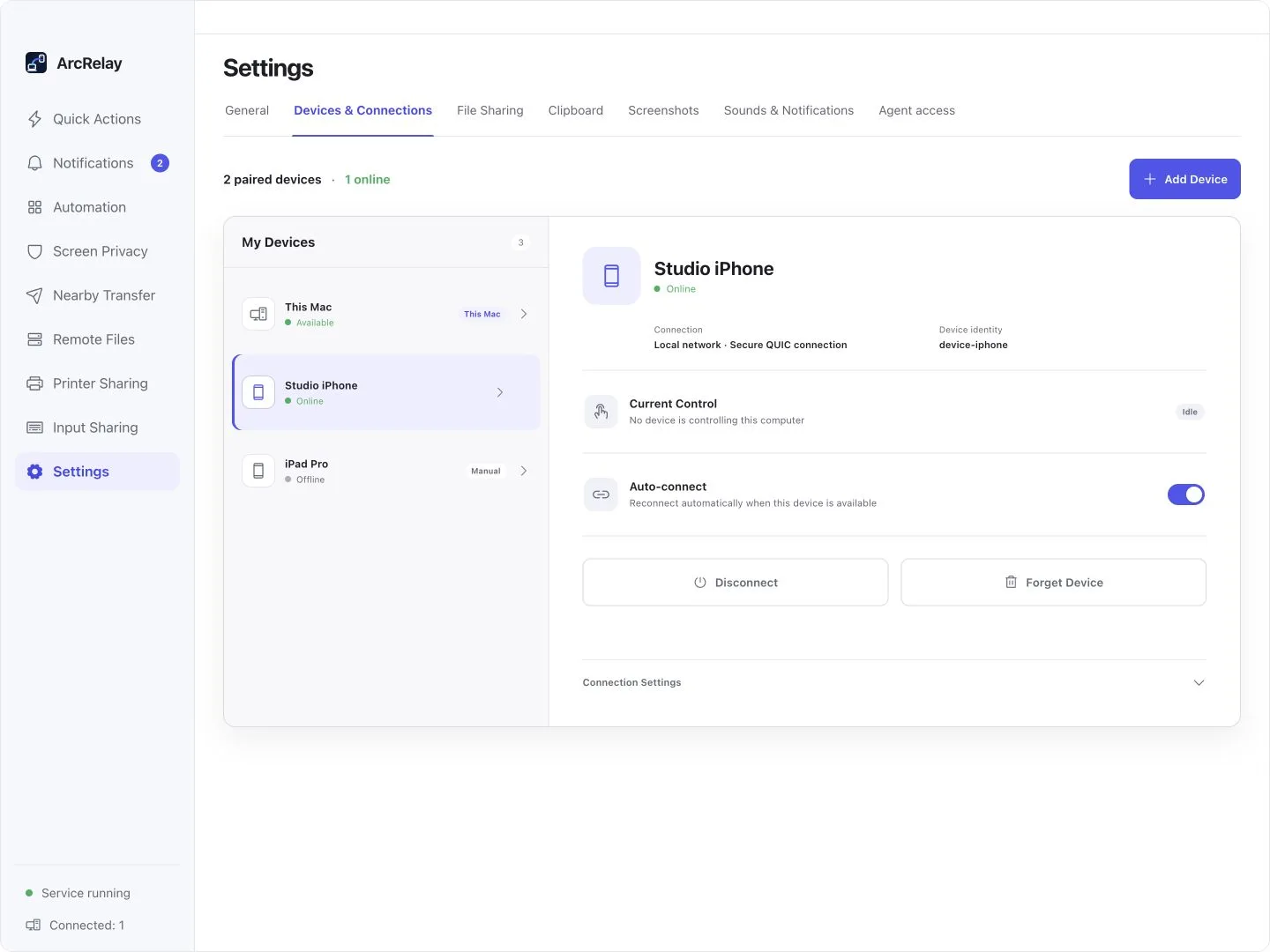Viewport: 1270px width, 952px height.
Task: Click the My Devices count badge 3
Action: click(x=520, y=242)
